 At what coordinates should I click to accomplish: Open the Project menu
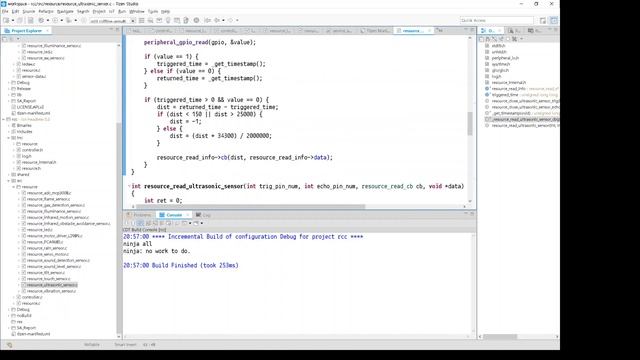coord(99,11)
